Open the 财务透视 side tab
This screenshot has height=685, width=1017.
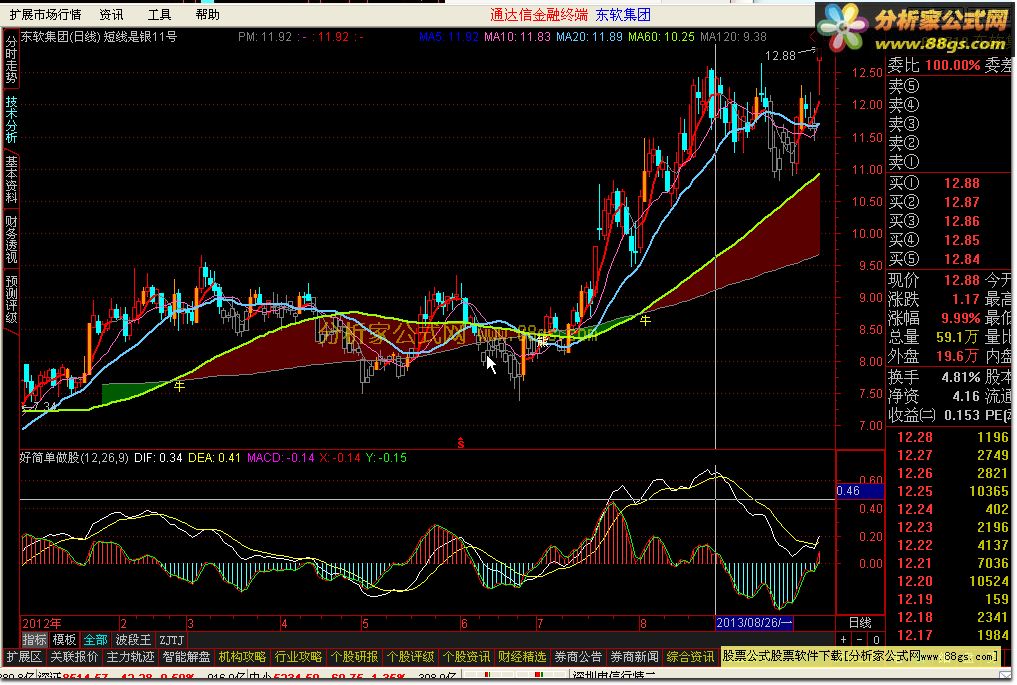[x=11, y=240]
